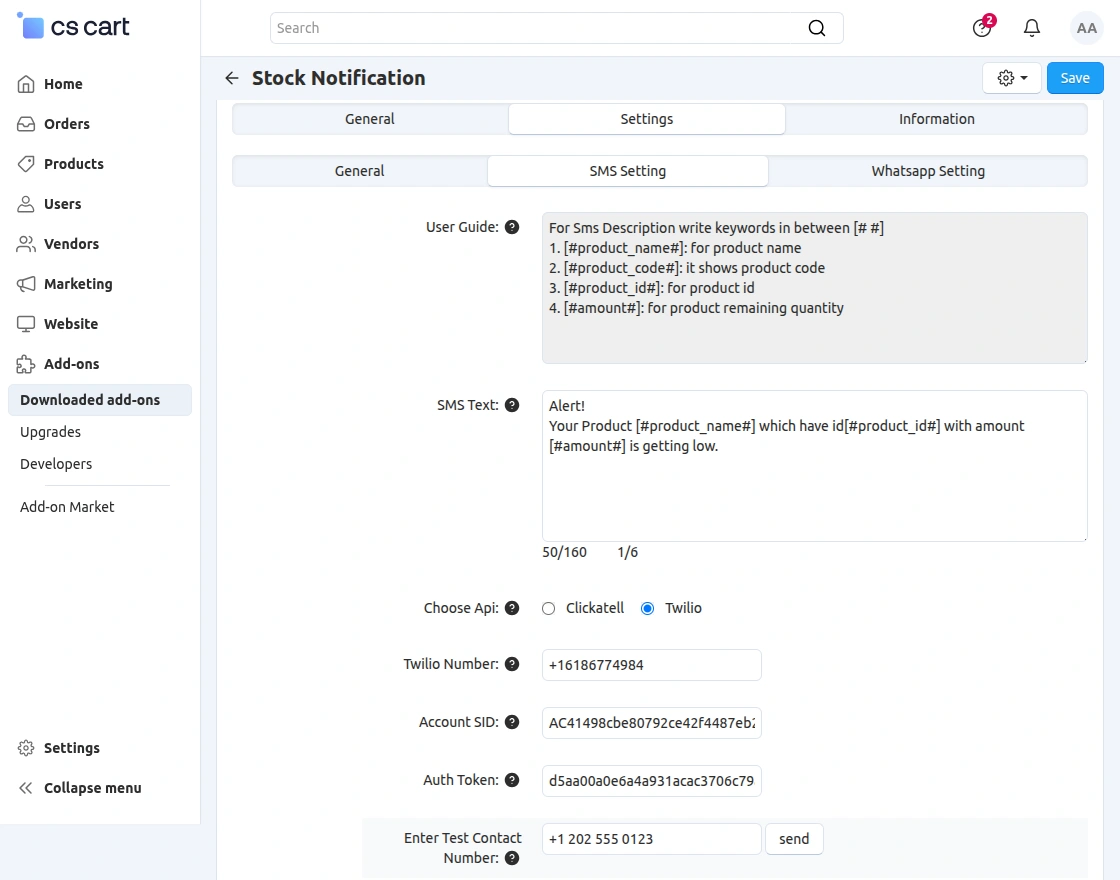The image size is (1120, 880).
Task: Click the search magnifier icon
Action: click(x=816, y=28)
